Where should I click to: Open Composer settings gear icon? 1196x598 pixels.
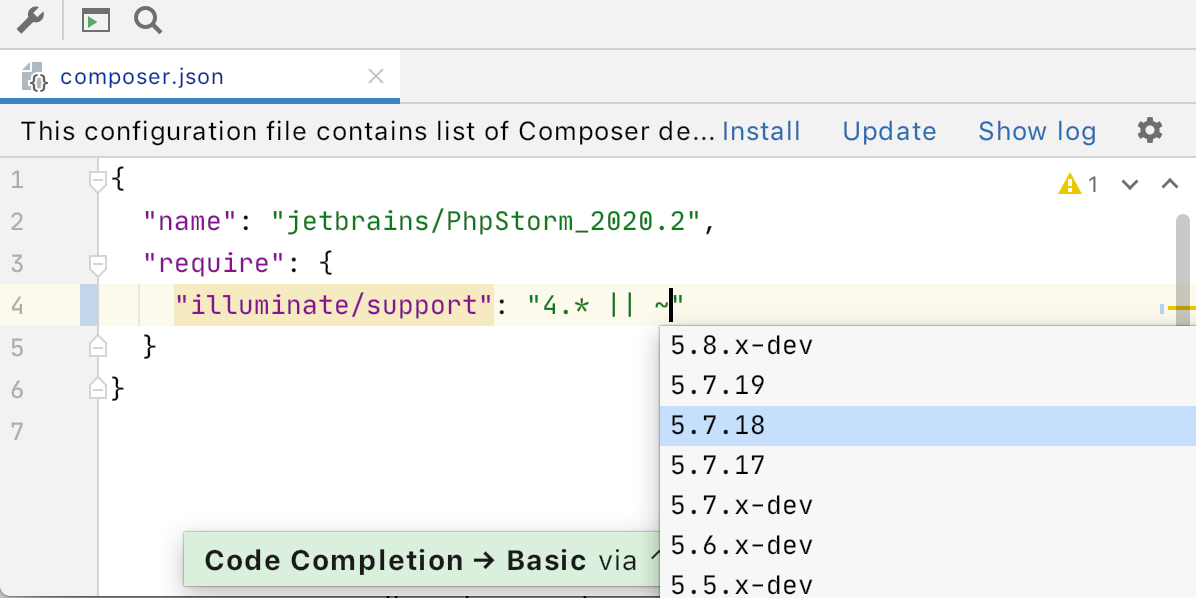click(1150, 130)
